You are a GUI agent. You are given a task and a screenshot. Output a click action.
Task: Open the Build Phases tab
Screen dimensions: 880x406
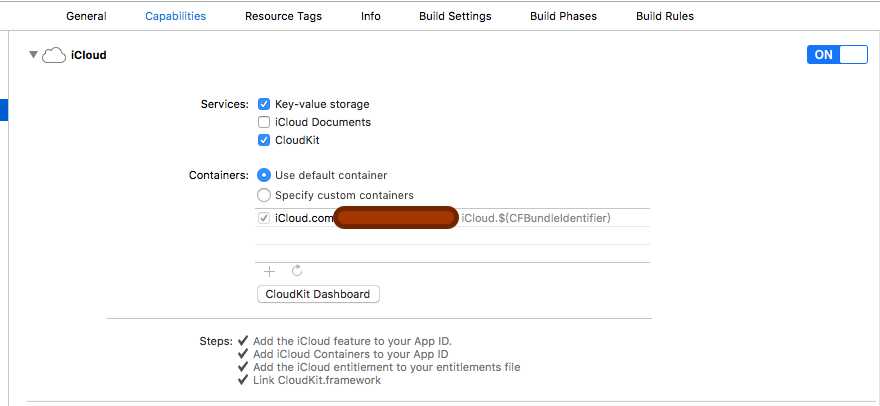[x=563, y=16]
